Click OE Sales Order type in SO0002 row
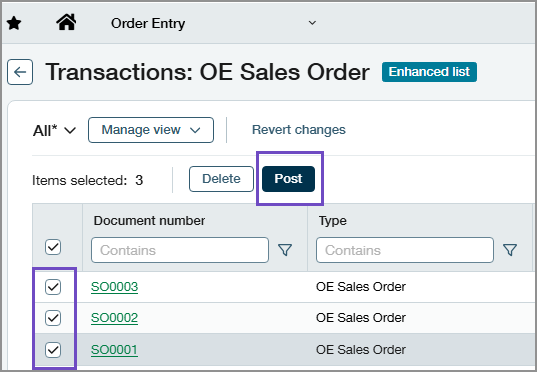 click(361, 318)
